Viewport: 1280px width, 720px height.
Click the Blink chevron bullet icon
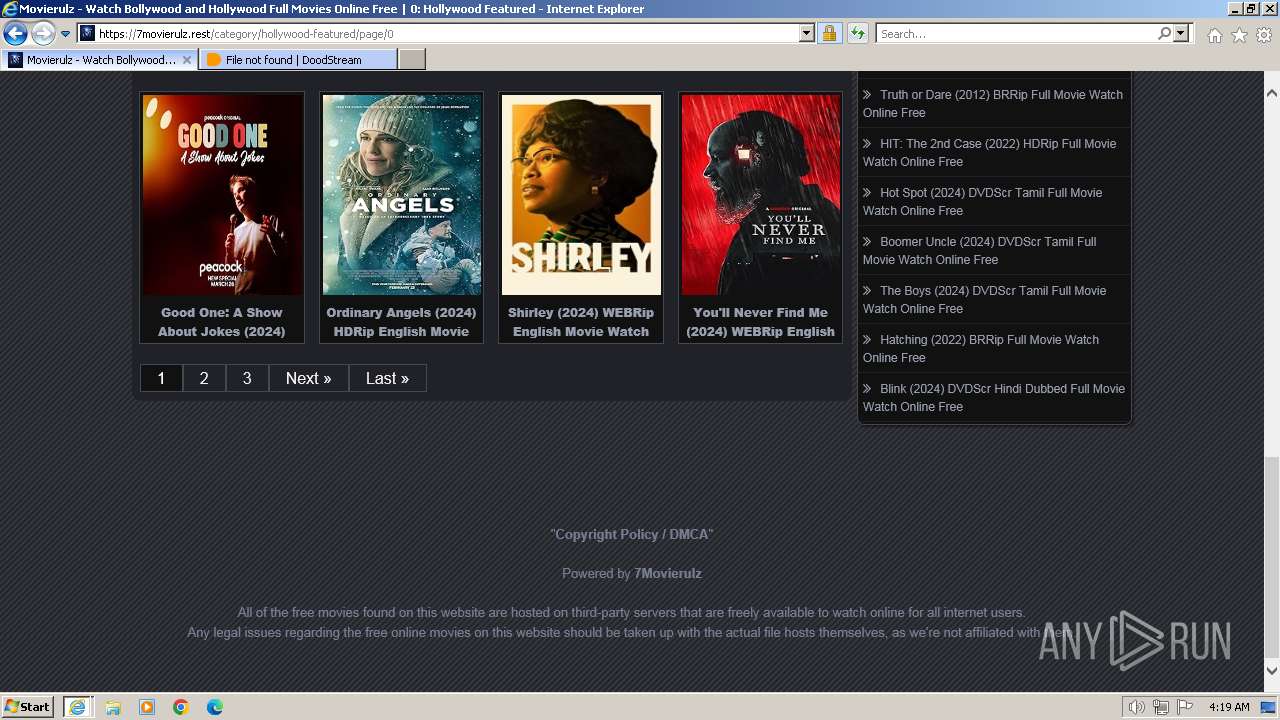point(867,389)
